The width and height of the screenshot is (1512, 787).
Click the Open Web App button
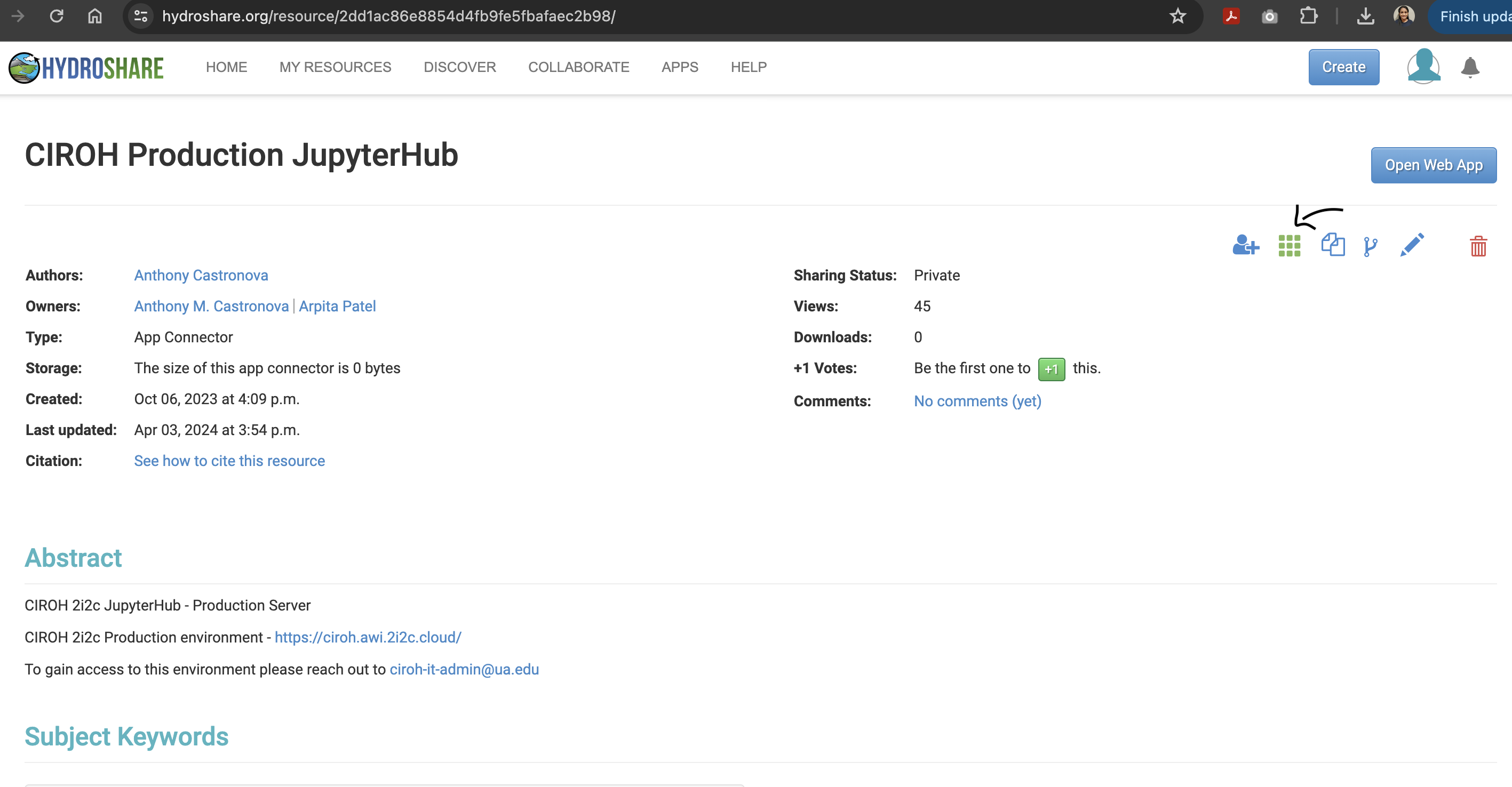click(x=1434, y=165)
